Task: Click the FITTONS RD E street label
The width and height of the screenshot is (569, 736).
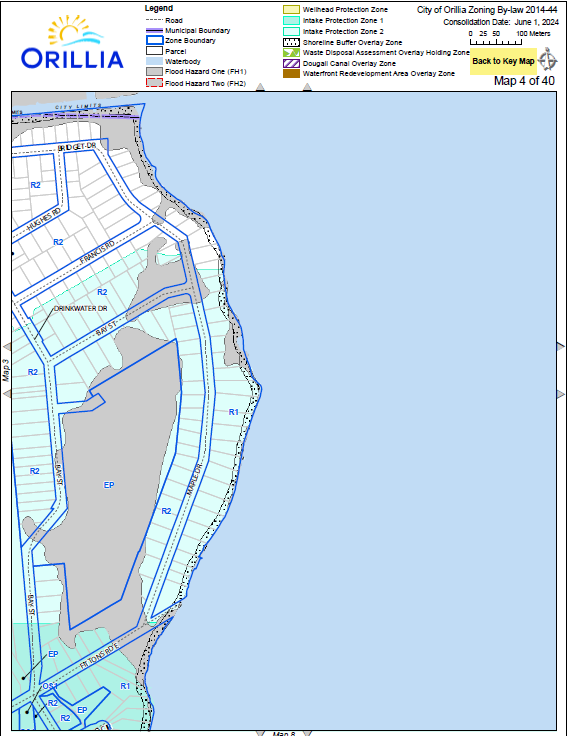Action: pos(99,656)
